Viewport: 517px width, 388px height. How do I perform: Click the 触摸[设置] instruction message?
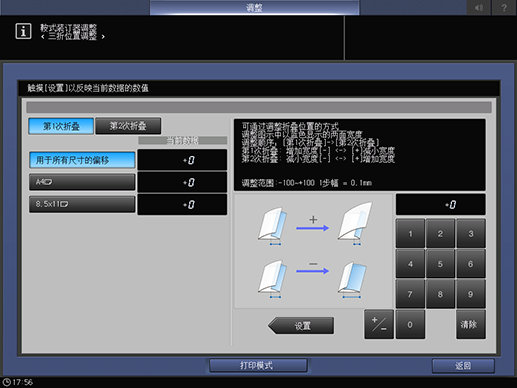pyautogui.click(x=88, y=88)
